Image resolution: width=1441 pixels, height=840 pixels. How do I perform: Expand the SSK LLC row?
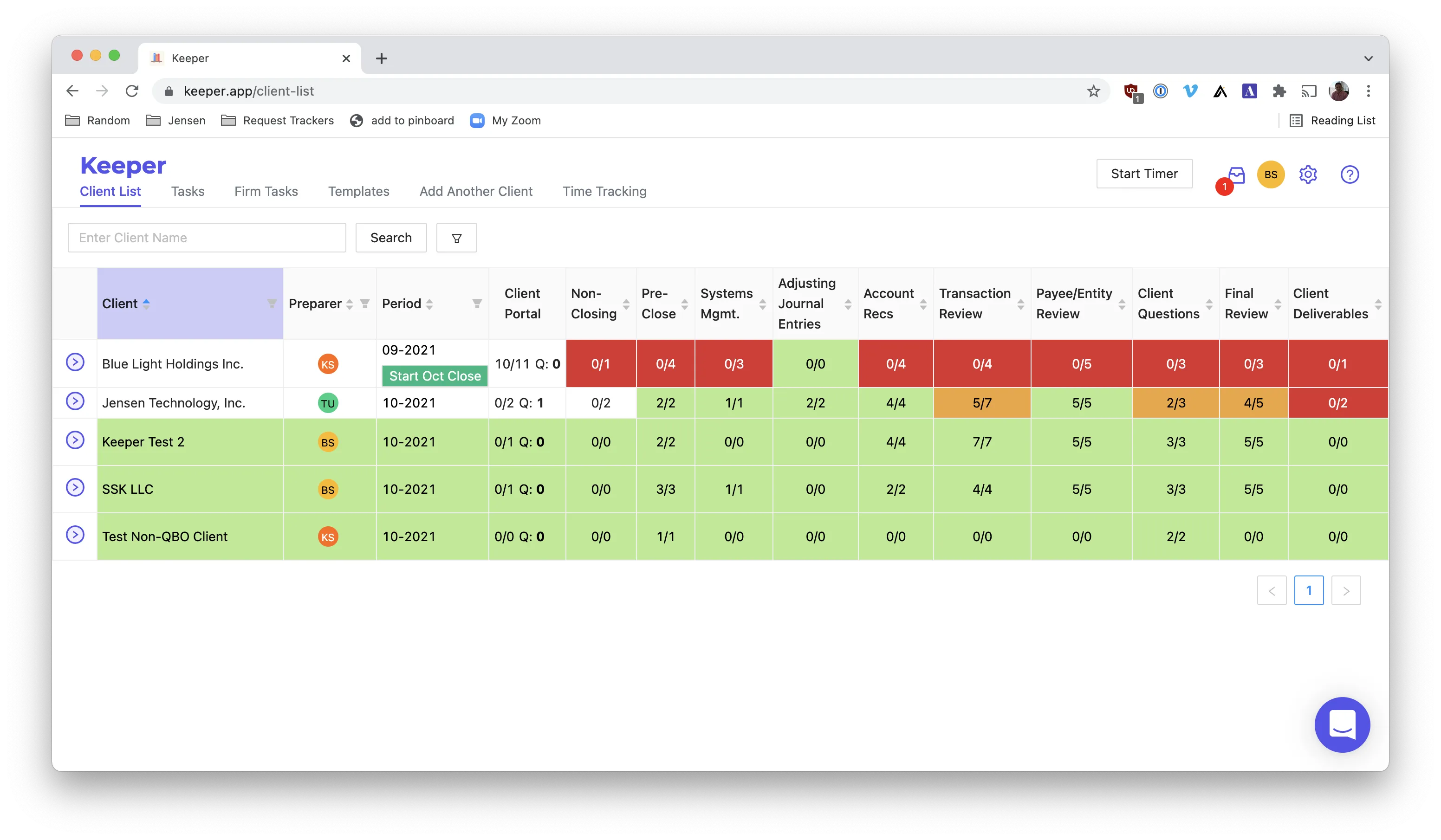click(75, 487)
